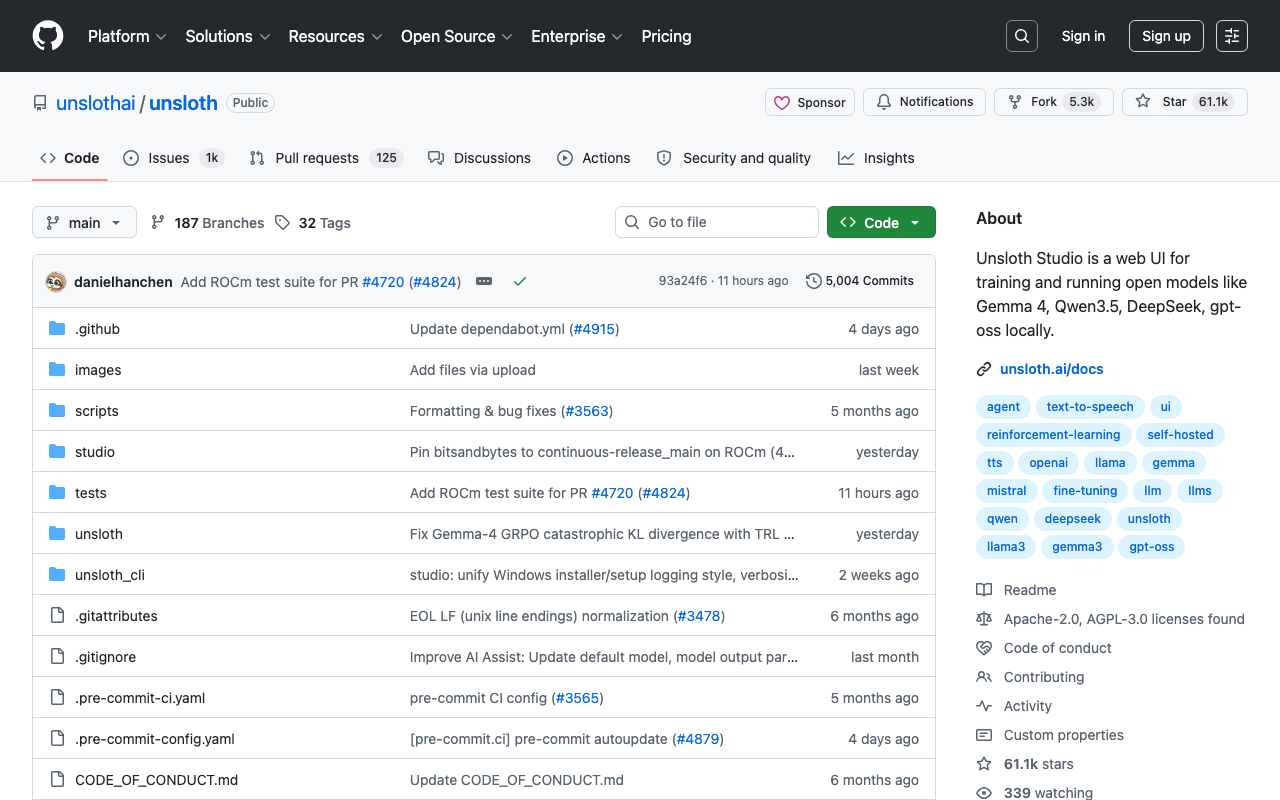The width and height of the screenshot is (1280, 800).
Task: Expand the Platform navigation menu
Action: pos(126,36)
